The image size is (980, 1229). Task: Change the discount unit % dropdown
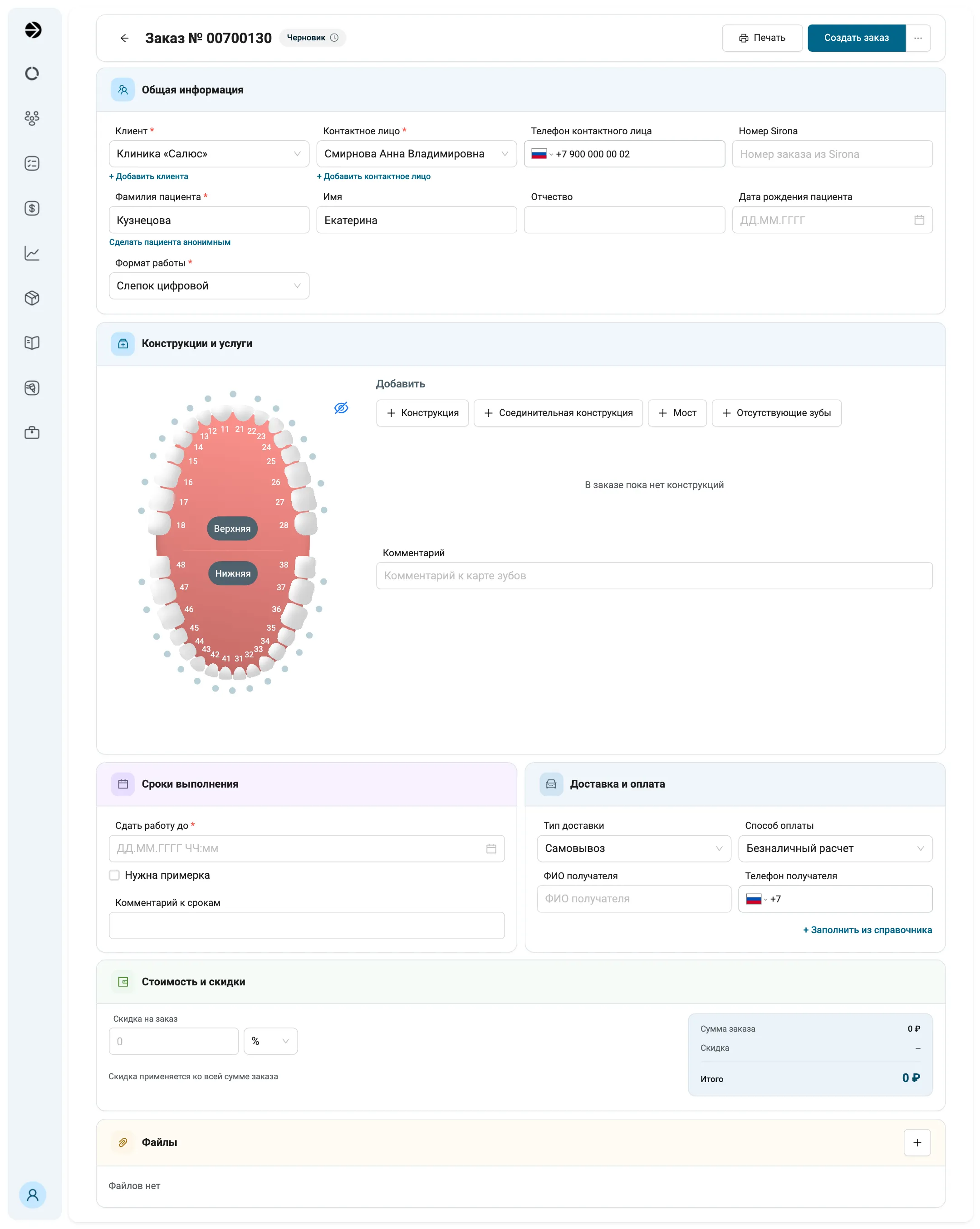click(x=270, y=1041)
